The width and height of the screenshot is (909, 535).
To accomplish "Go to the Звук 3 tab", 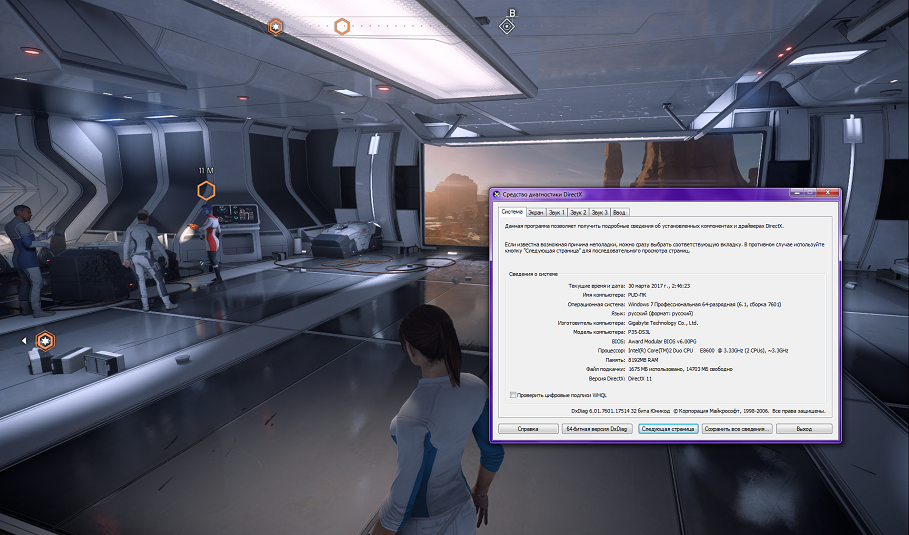I will pyautogui.click(x=599, y=213).
